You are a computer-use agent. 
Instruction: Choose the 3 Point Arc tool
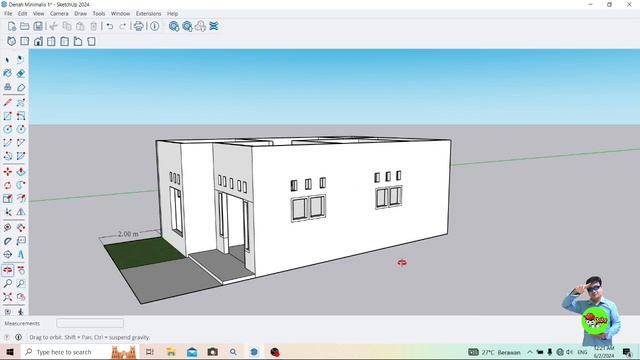pyautogui.click(x=7, y=156)
